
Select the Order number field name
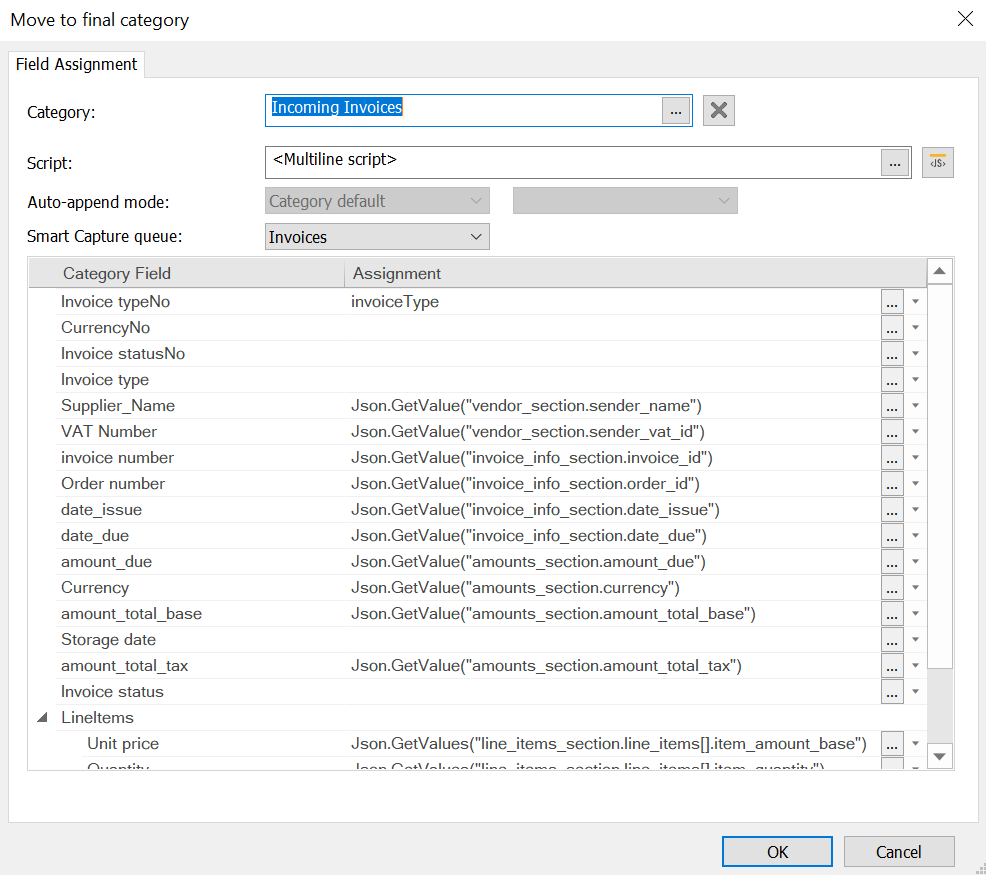[x=113, y=484]
